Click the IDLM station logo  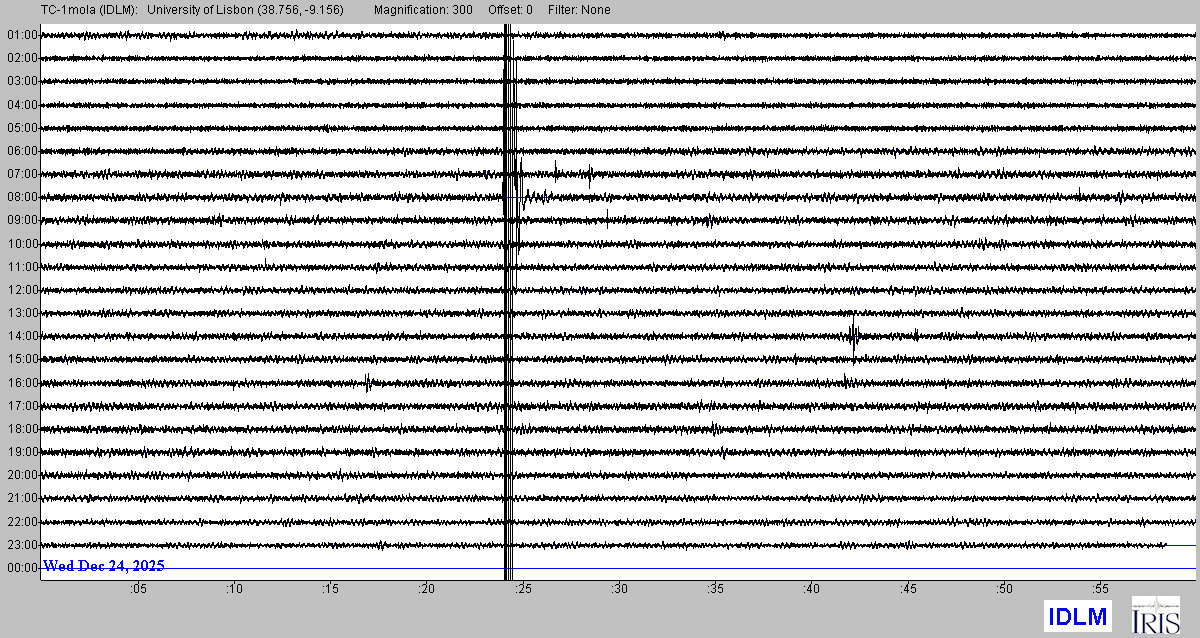[1078, 617]
